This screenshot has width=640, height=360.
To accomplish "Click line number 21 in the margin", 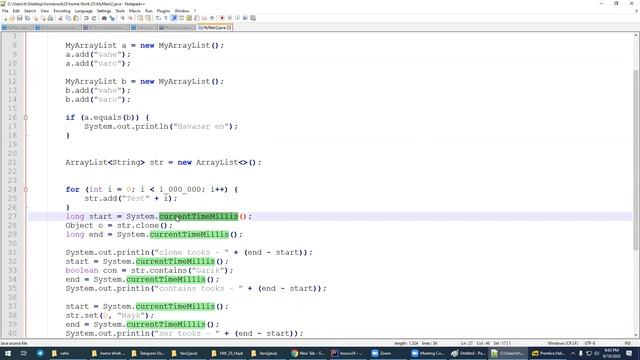I will point(12,162).
